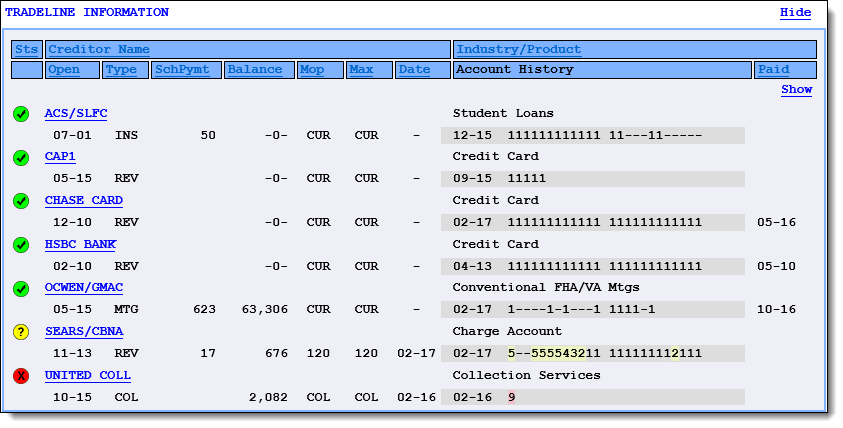Click the 11-13 open date for SEARS/CBNA

pyautogui.click(x=72, y=354)
